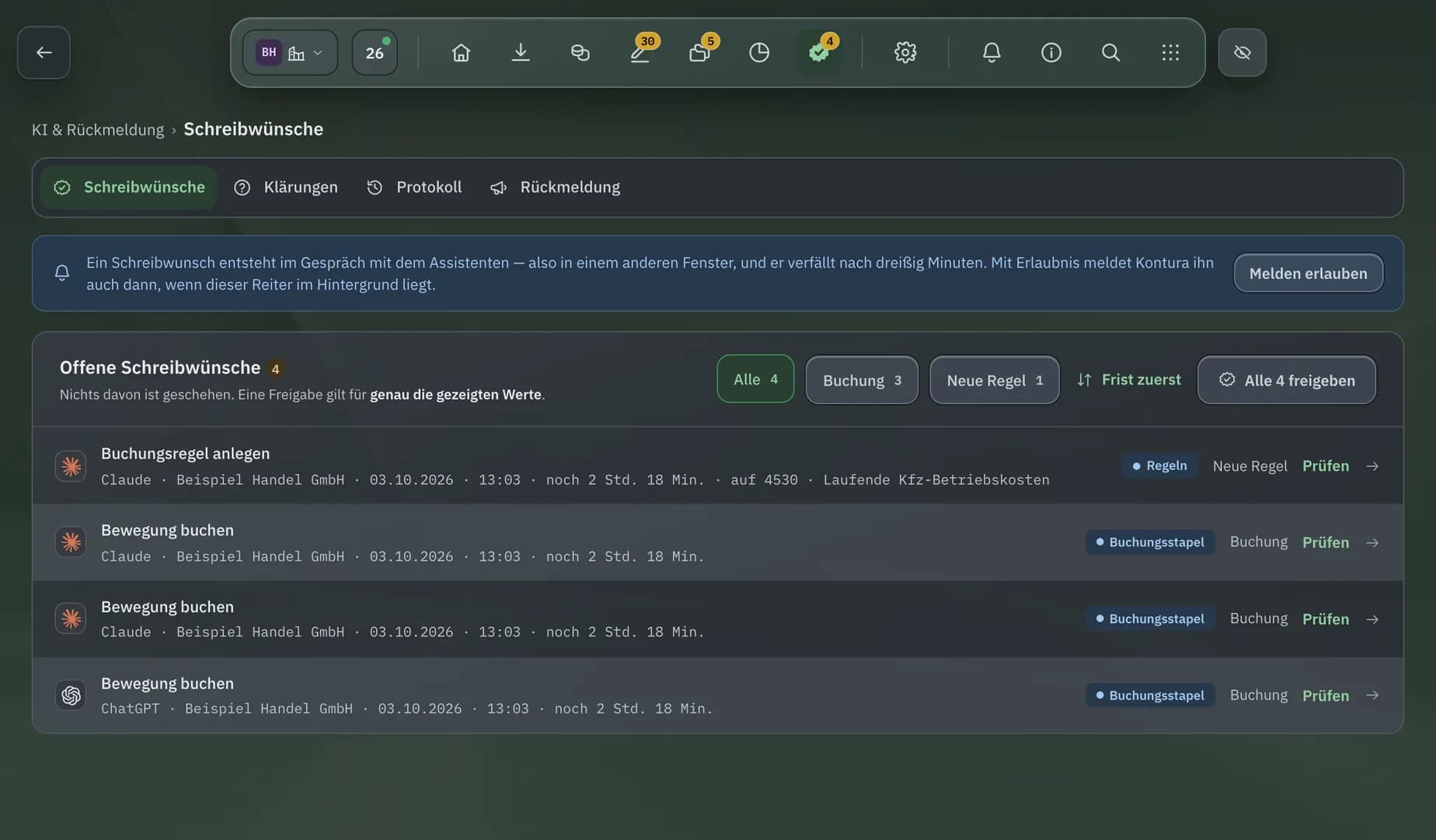
Task: Click the Claude icon beside Buchungsregel anlegen
Action: click(71, 466)
